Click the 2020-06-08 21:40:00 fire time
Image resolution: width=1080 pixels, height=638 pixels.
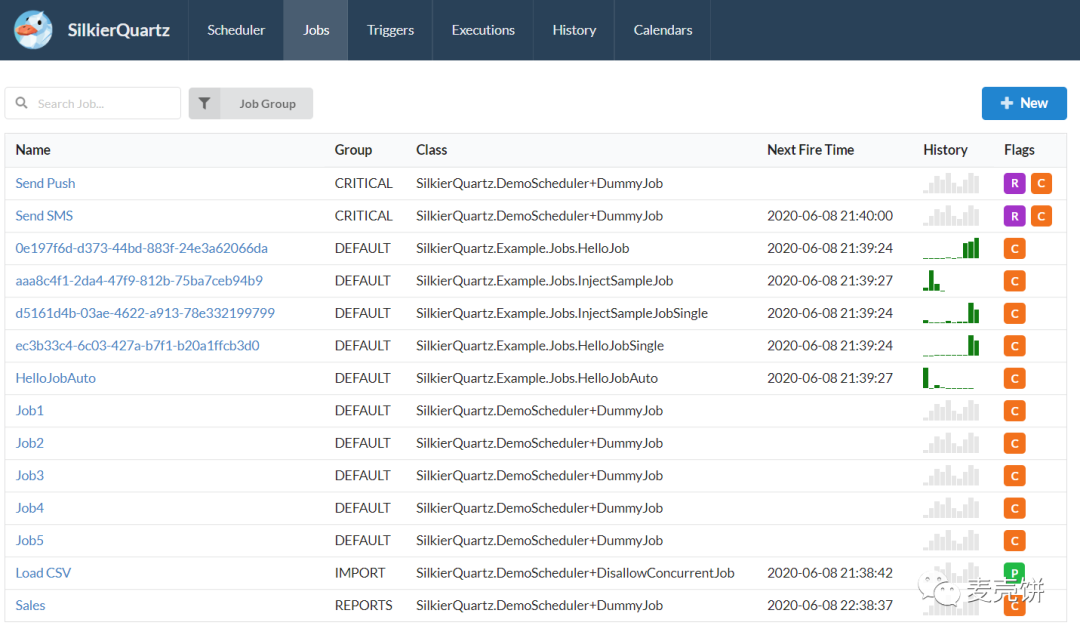coord(830,216)
